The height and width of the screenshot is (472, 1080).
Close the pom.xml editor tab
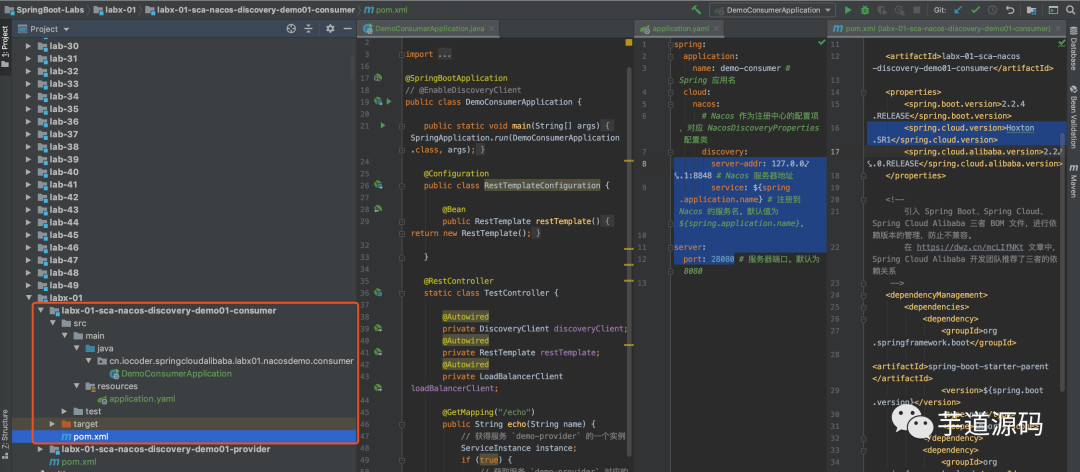click(x=1058, y=29)
